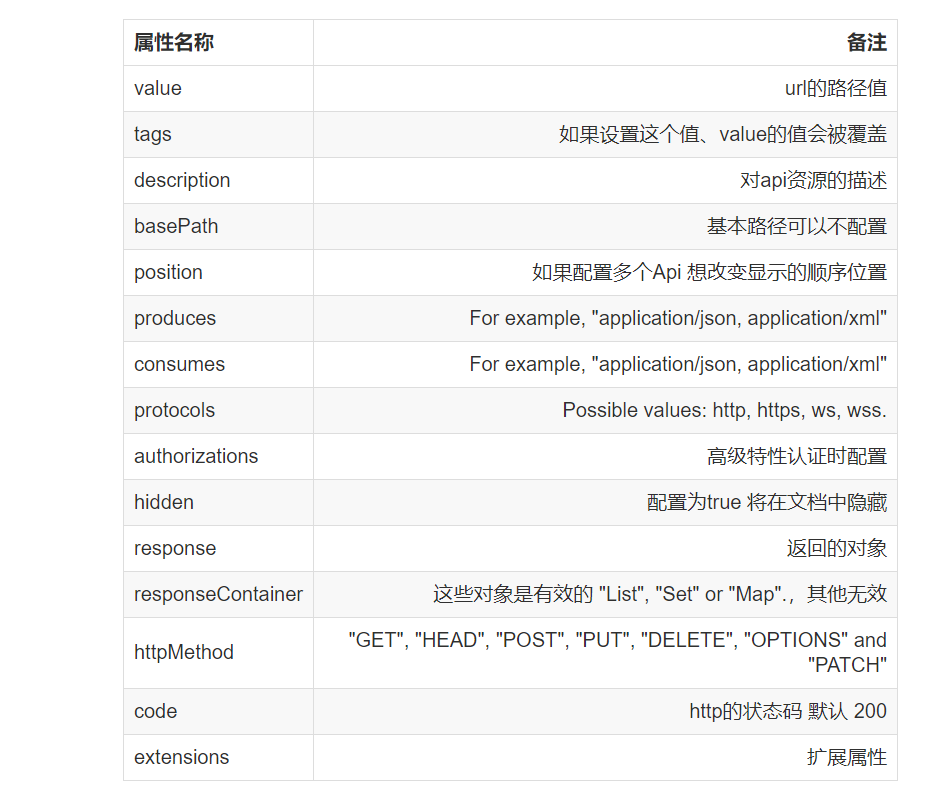Image resolution: width=952 pixels, height=787 pixels.
Task: Click the code attribute name
Action: coord(155,711)
